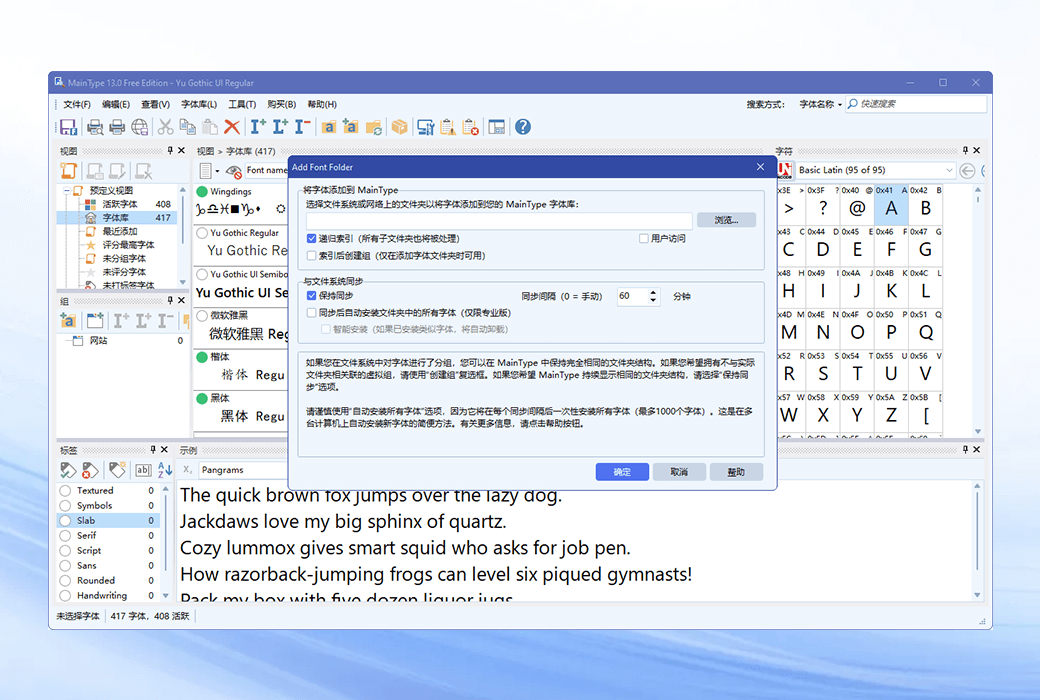The width and height of the screenshot is (1040, 700).
Task: Open the 查看(V) menu
Action: (x=155, y=104)
